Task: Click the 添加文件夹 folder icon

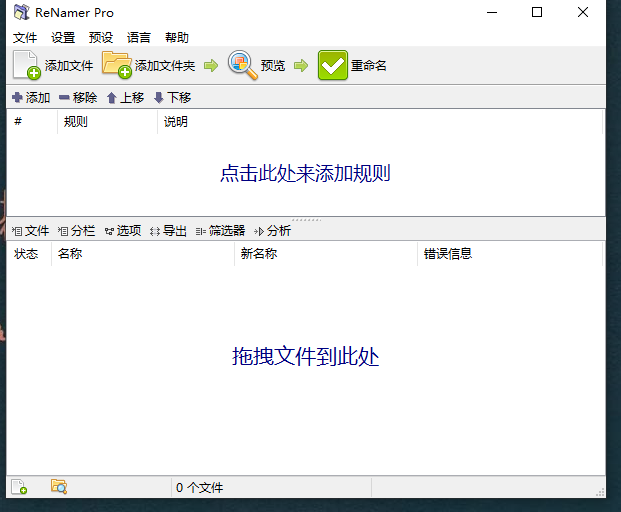Action: point(116,64)
